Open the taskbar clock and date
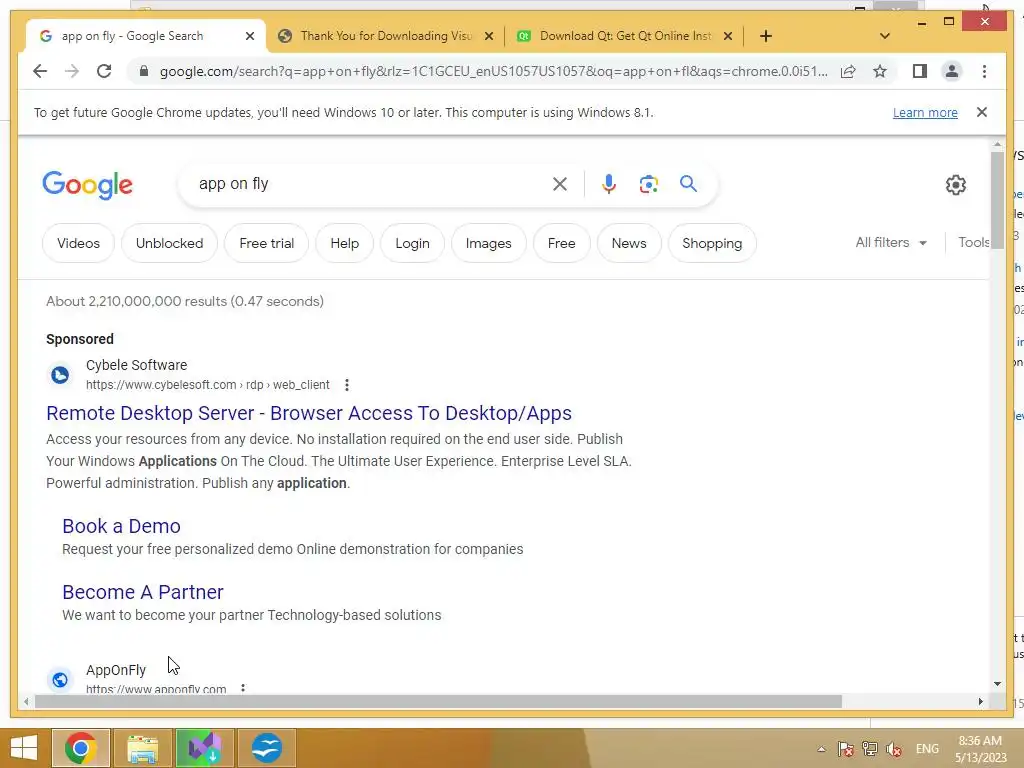Screen dimensions: 1024x768 pyautogui.click(x=980, y=748)
